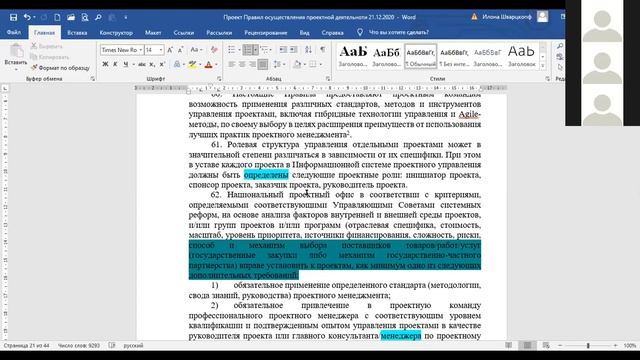Click the Что вы хотите сделать search field
The width and height of the screenshot is (640, 360).
coord(398,32)
